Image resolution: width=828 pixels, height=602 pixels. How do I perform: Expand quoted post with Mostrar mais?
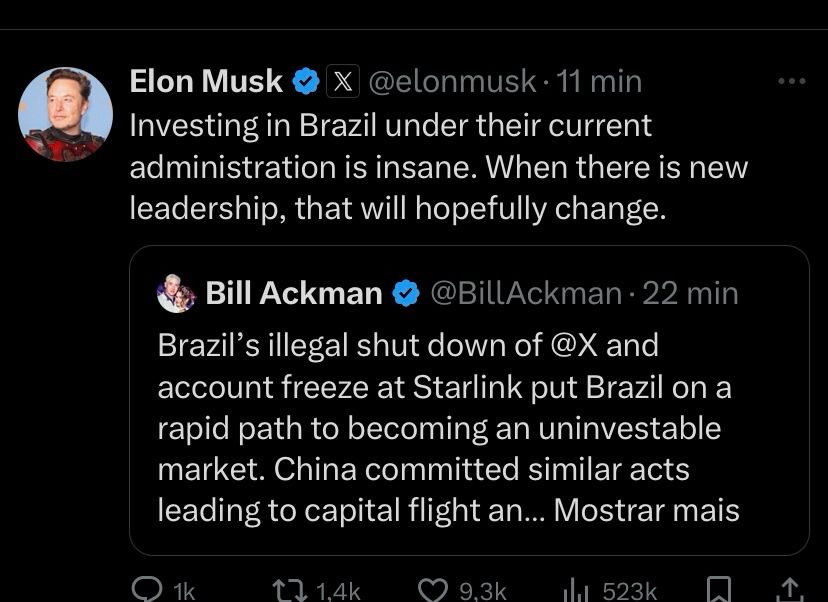click(646, 510)
